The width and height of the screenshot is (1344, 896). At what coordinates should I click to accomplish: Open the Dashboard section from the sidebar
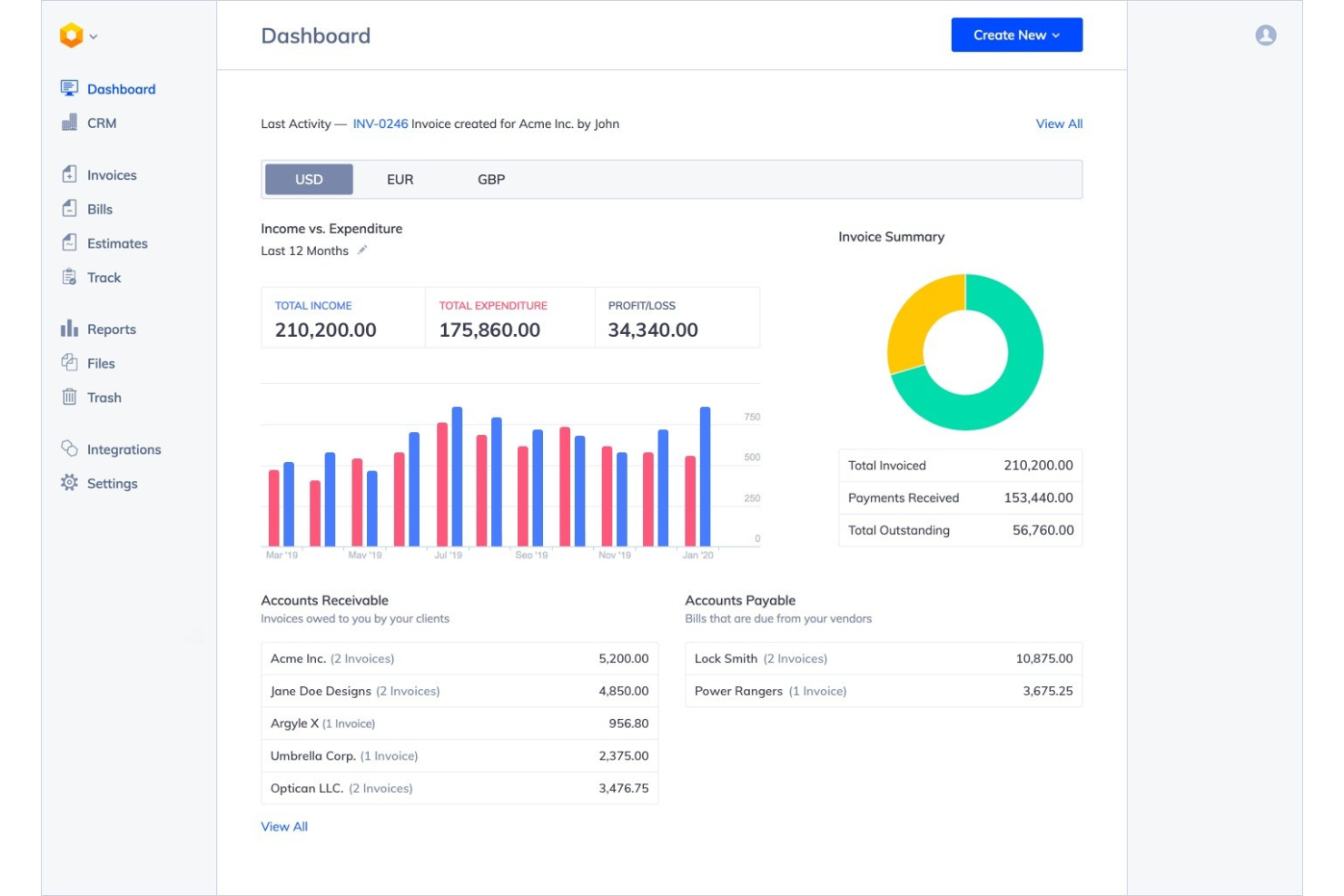click(121, 88)
